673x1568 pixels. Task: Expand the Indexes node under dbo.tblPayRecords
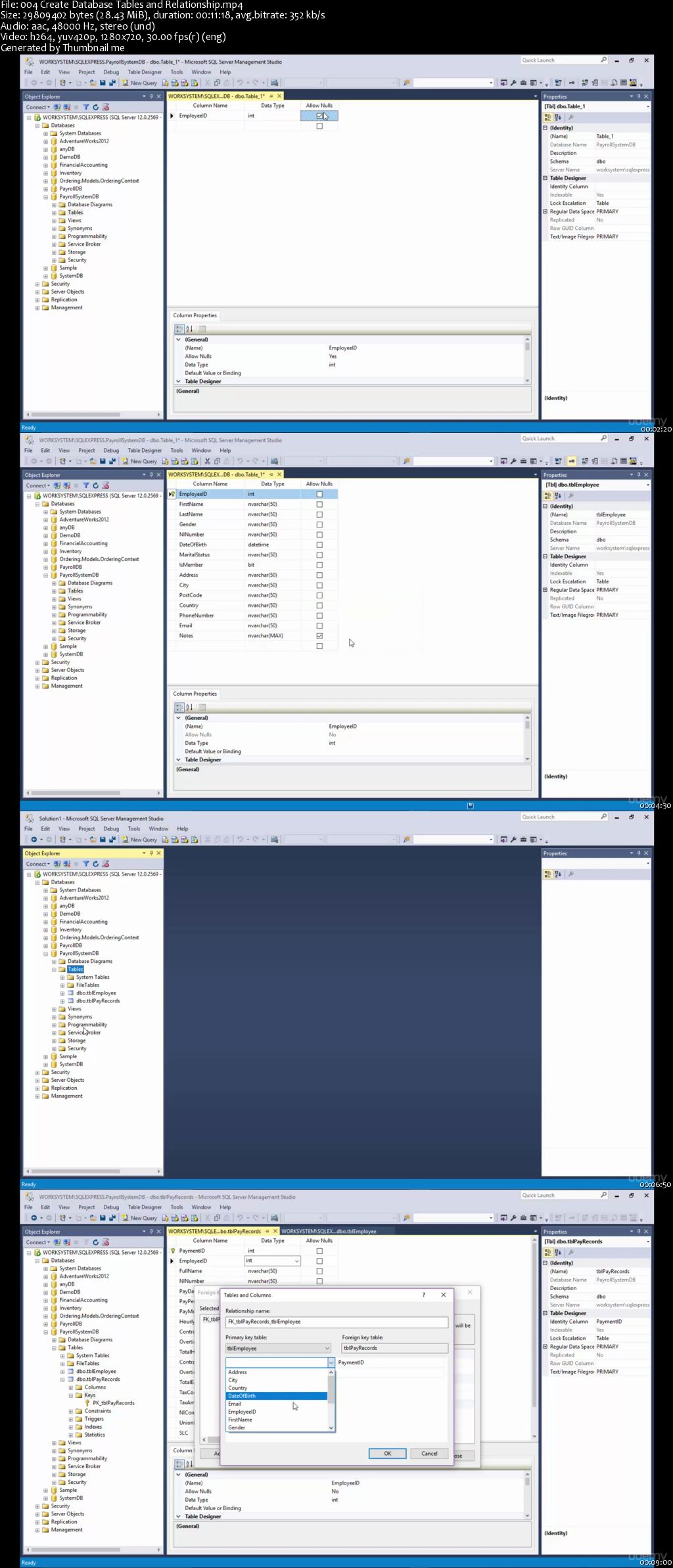point(71,1426)
